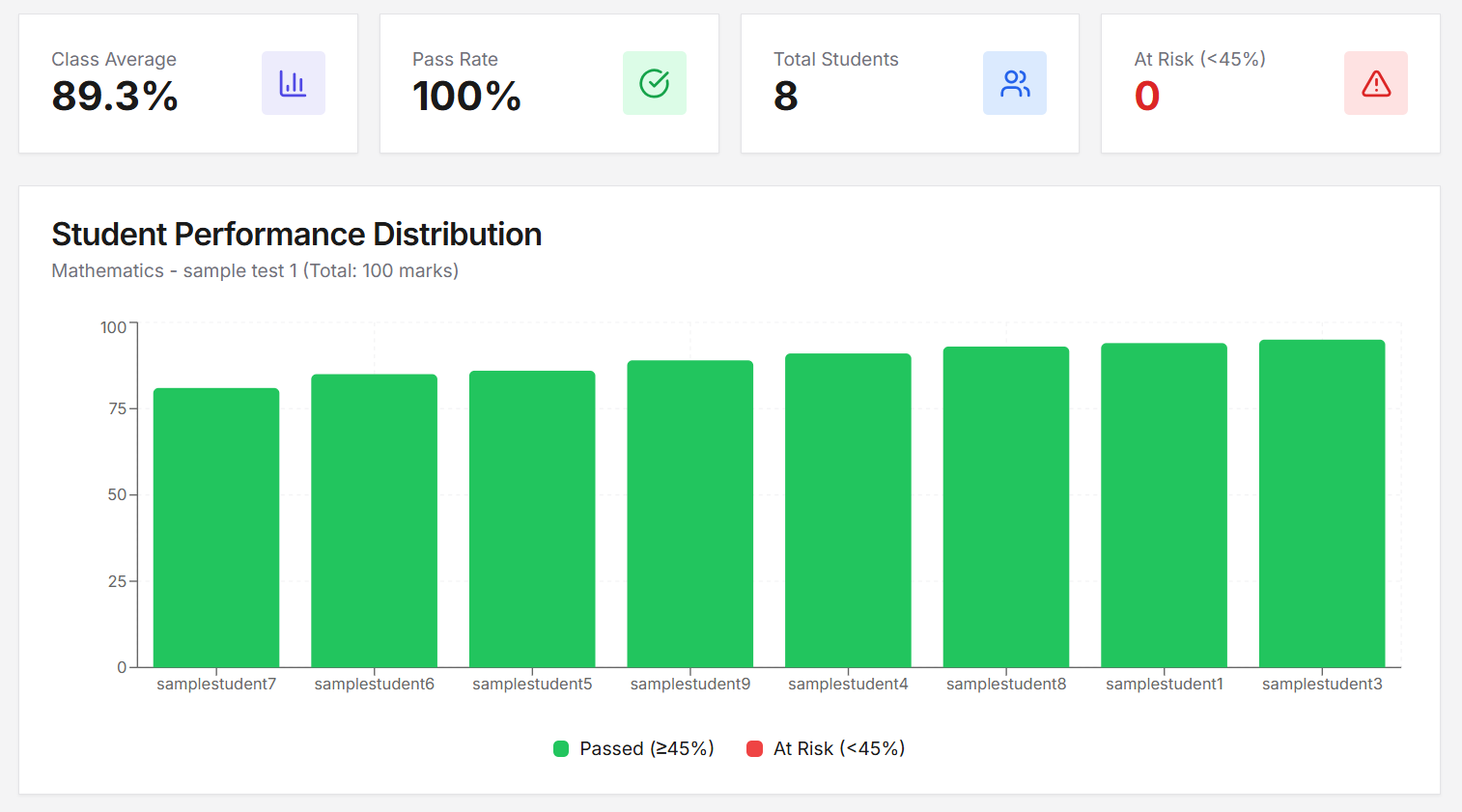Click the Class Average bar chart icon

click(x=293, y=83)
